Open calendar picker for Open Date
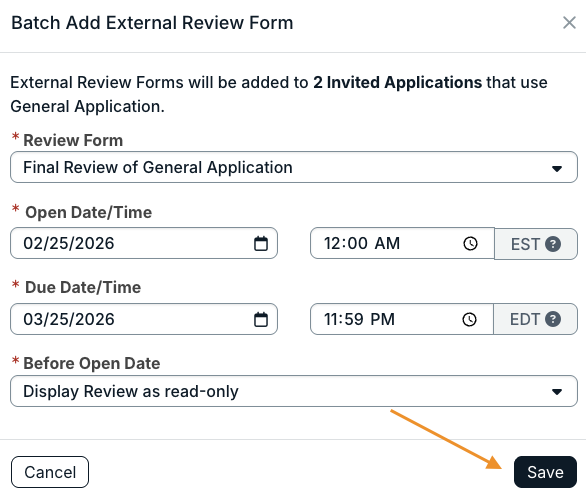586x499 pixels. click(x=261, y=243)
